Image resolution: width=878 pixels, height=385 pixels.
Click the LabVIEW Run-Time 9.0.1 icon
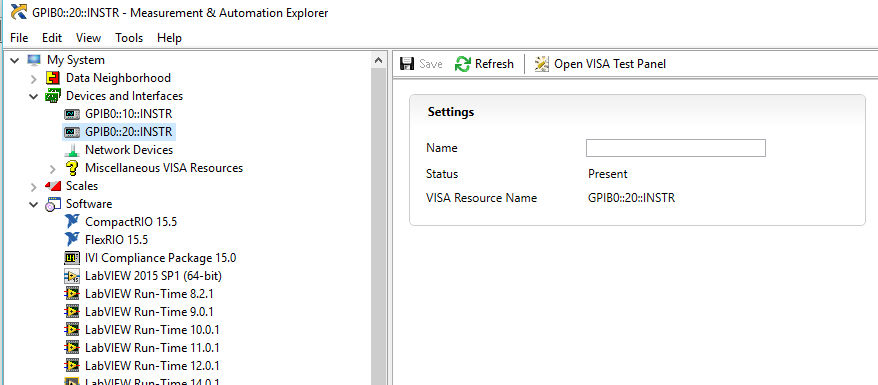coord(72,312)
